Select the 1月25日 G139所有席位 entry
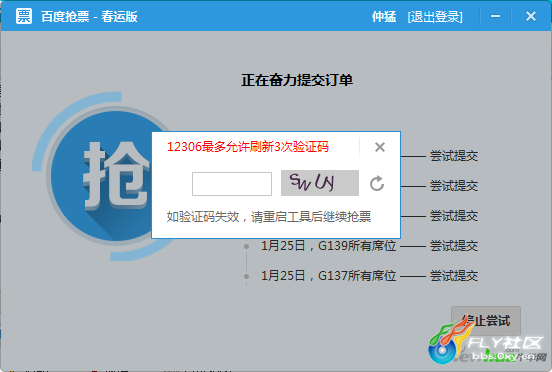The height and width of the screenshot is (372, 552). click(x=328, y=246)
